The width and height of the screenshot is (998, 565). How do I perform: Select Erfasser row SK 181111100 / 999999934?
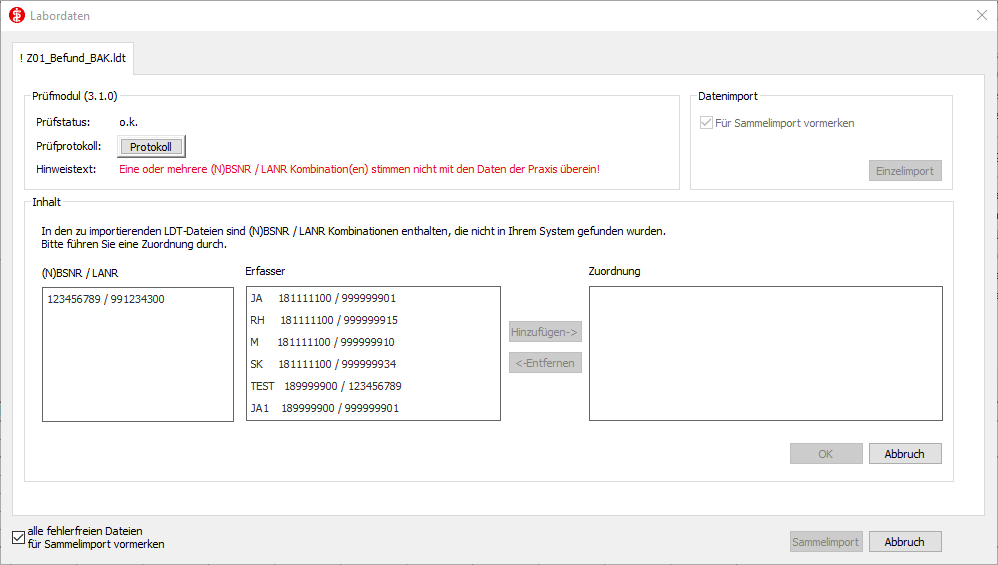point(373,364)
